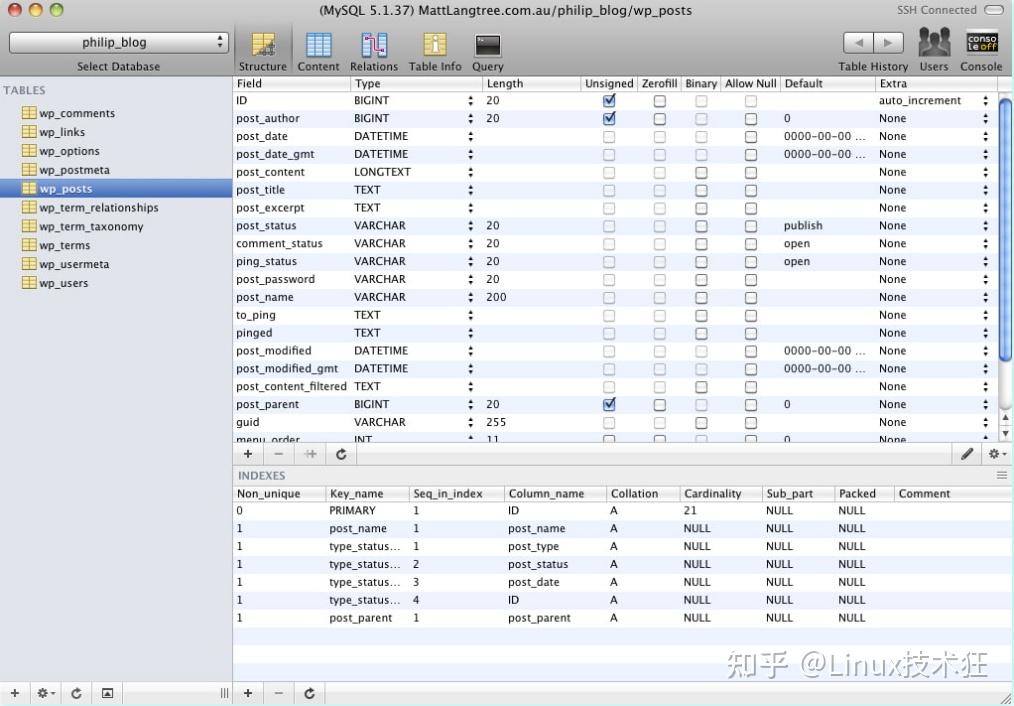The width and height of the screenshot is (1014, 706).
Task: Toggle the table information pane icon
Action: pyautogui.click(x=107, y=693)
